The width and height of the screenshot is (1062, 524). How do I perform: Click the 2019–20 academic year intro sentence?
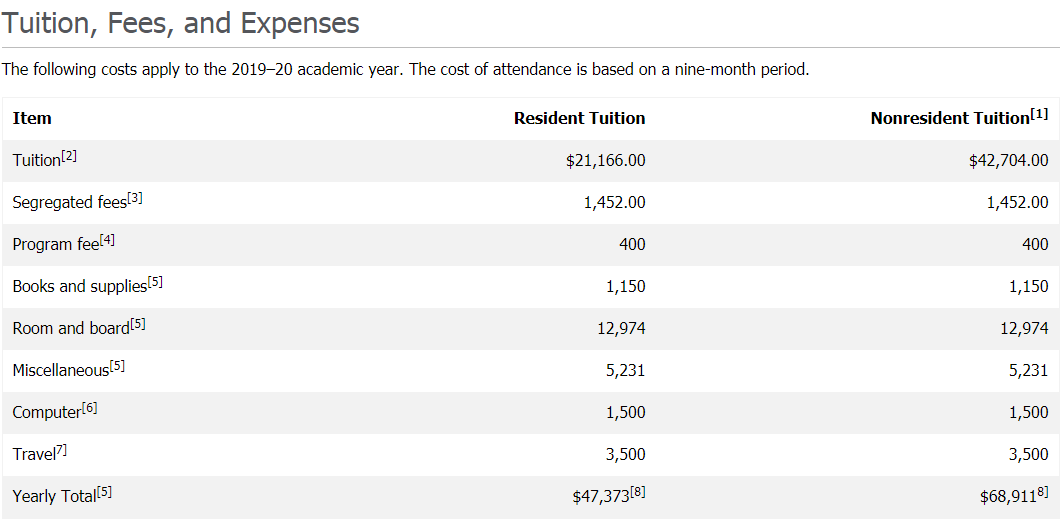click(x=405, y=69)
